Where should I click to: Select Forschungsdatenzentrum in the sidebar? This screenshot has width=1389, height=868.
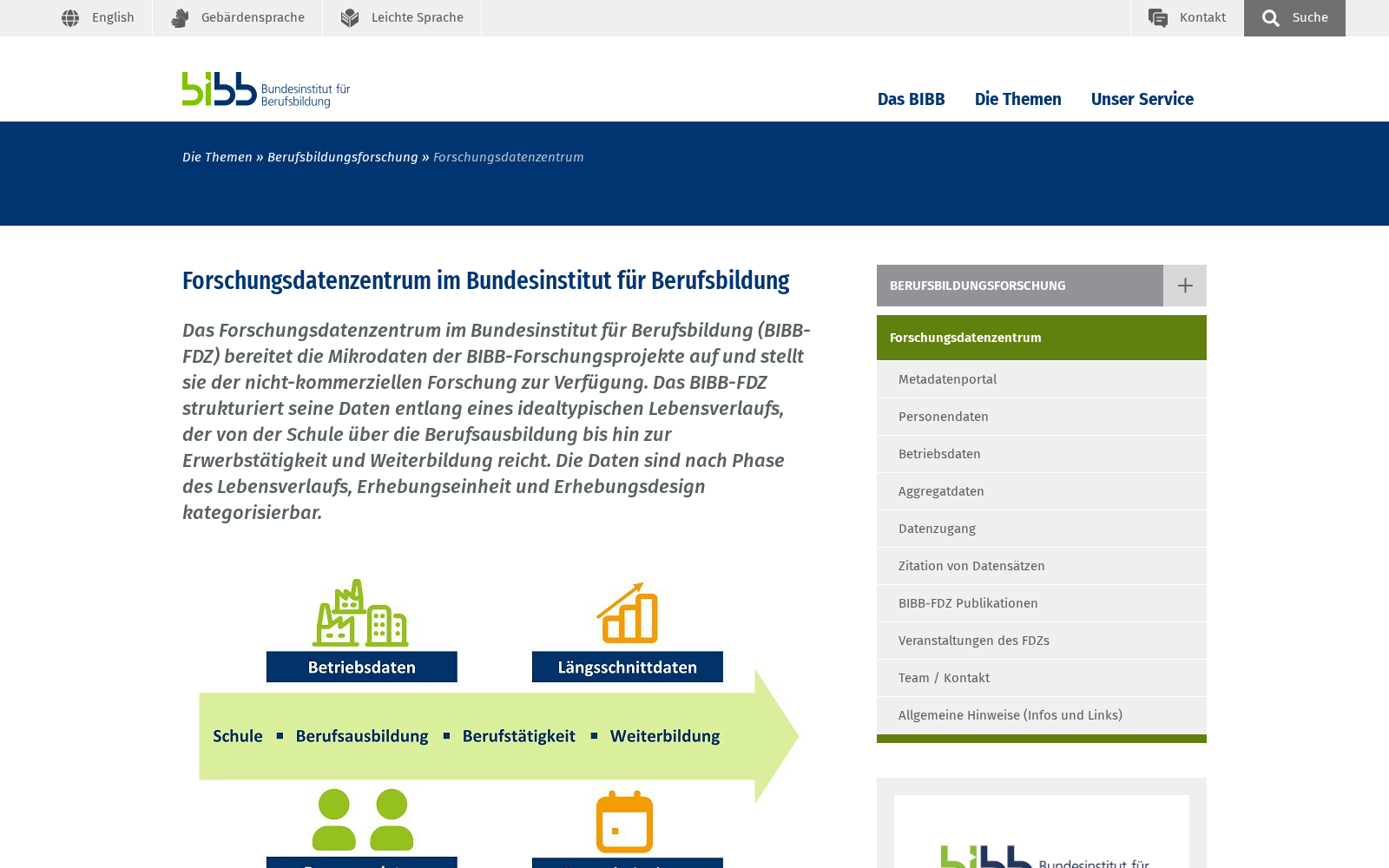click(1042, 338)
